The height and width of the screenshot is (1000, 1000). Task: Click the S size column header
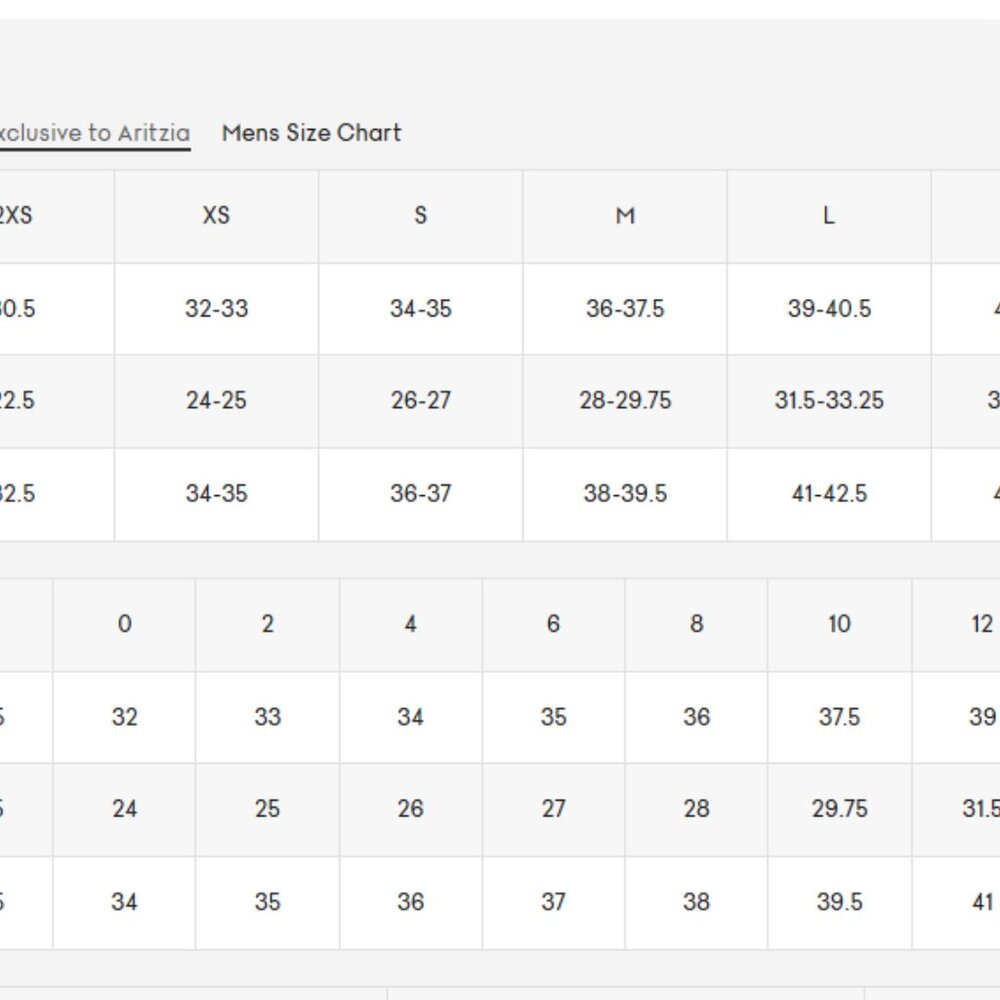[420, 216]
